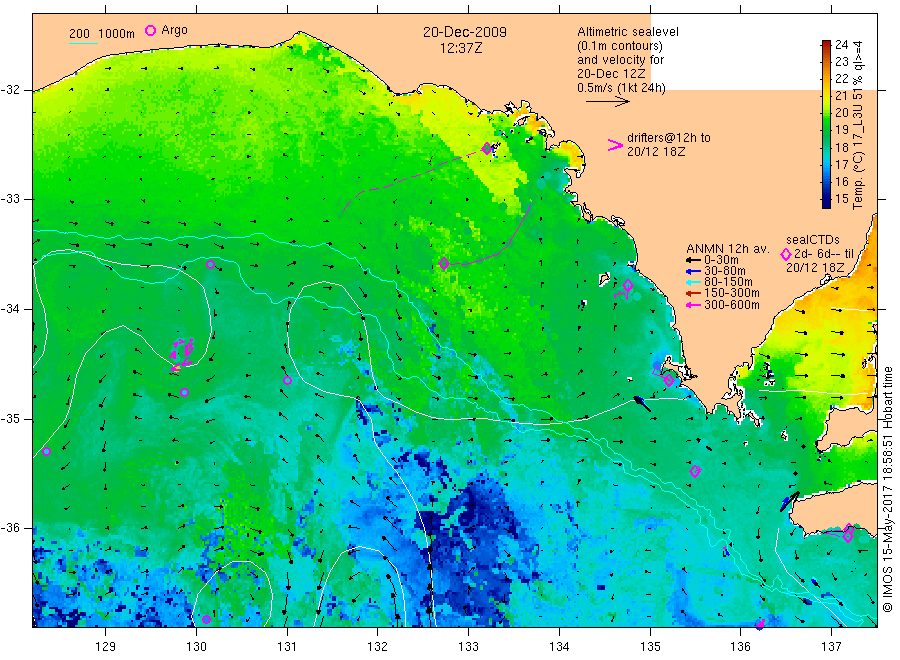900x660 pixels.
Task: Click the 'drifters@12h to' legend text
Action: 669,138
